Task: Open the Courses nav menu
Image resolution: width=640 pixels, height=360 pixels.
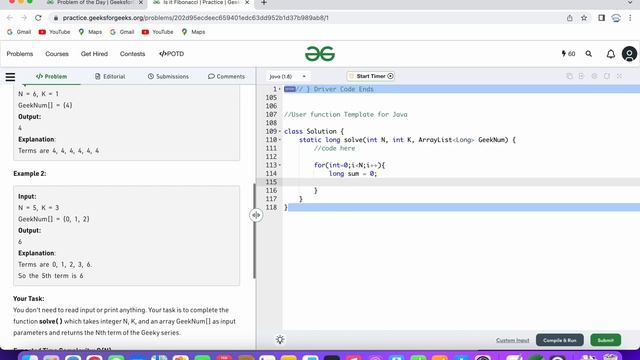Action: point(57,54)
